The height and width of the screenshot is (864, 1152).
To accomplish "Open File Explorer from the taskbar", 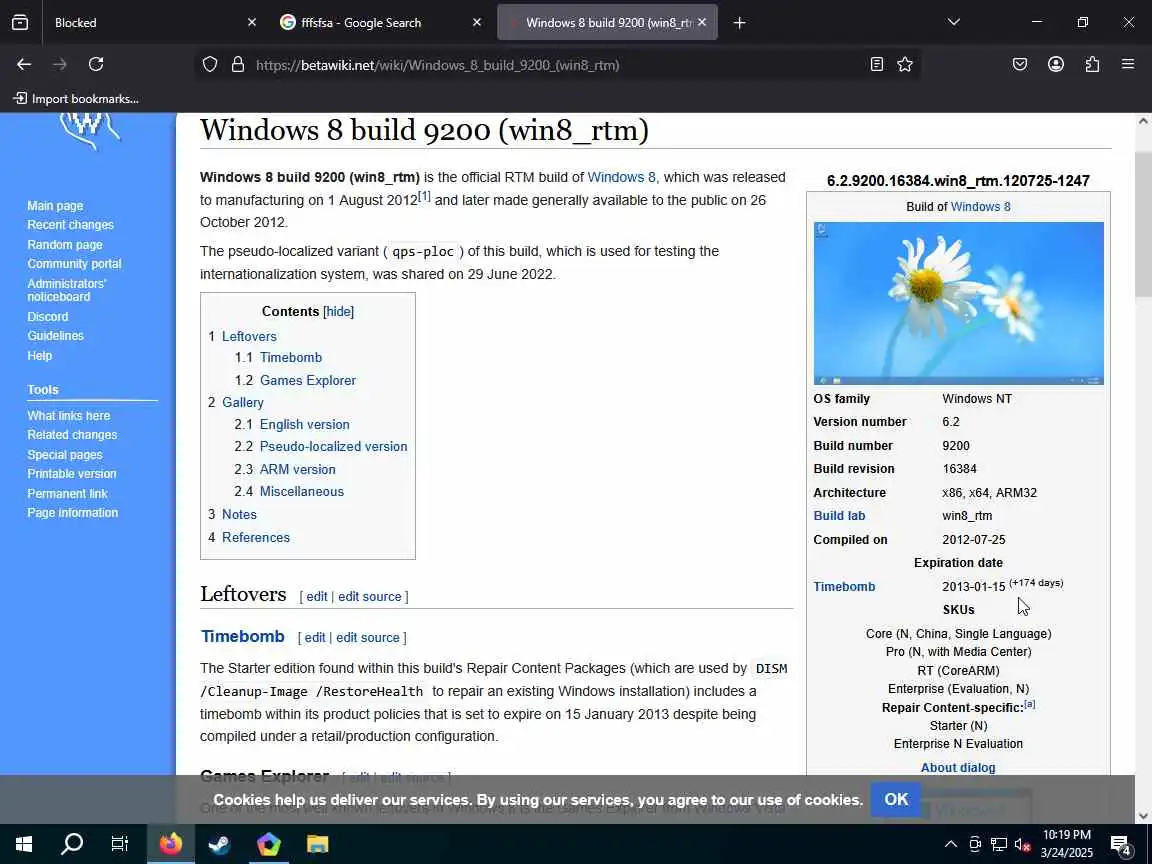I will coord(317,844).
